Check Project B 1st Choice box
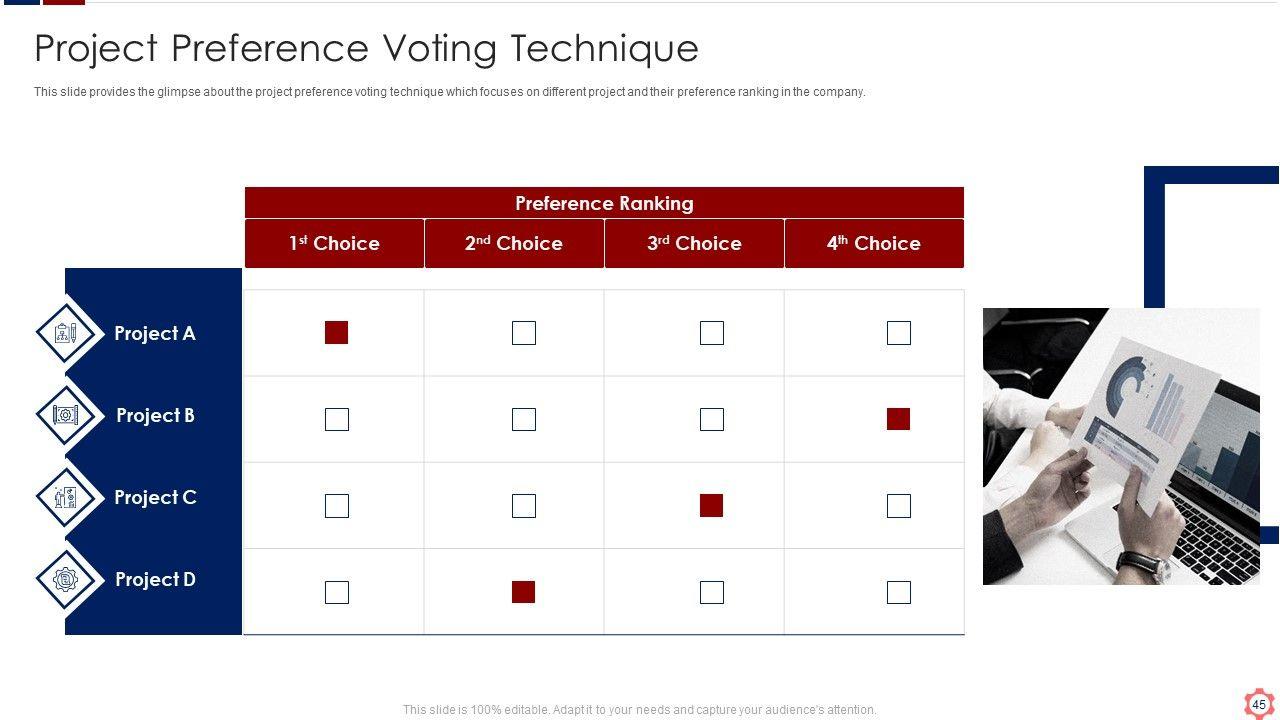The width and height of the screenshot is (1280, 720). click(x=337, y=419)
